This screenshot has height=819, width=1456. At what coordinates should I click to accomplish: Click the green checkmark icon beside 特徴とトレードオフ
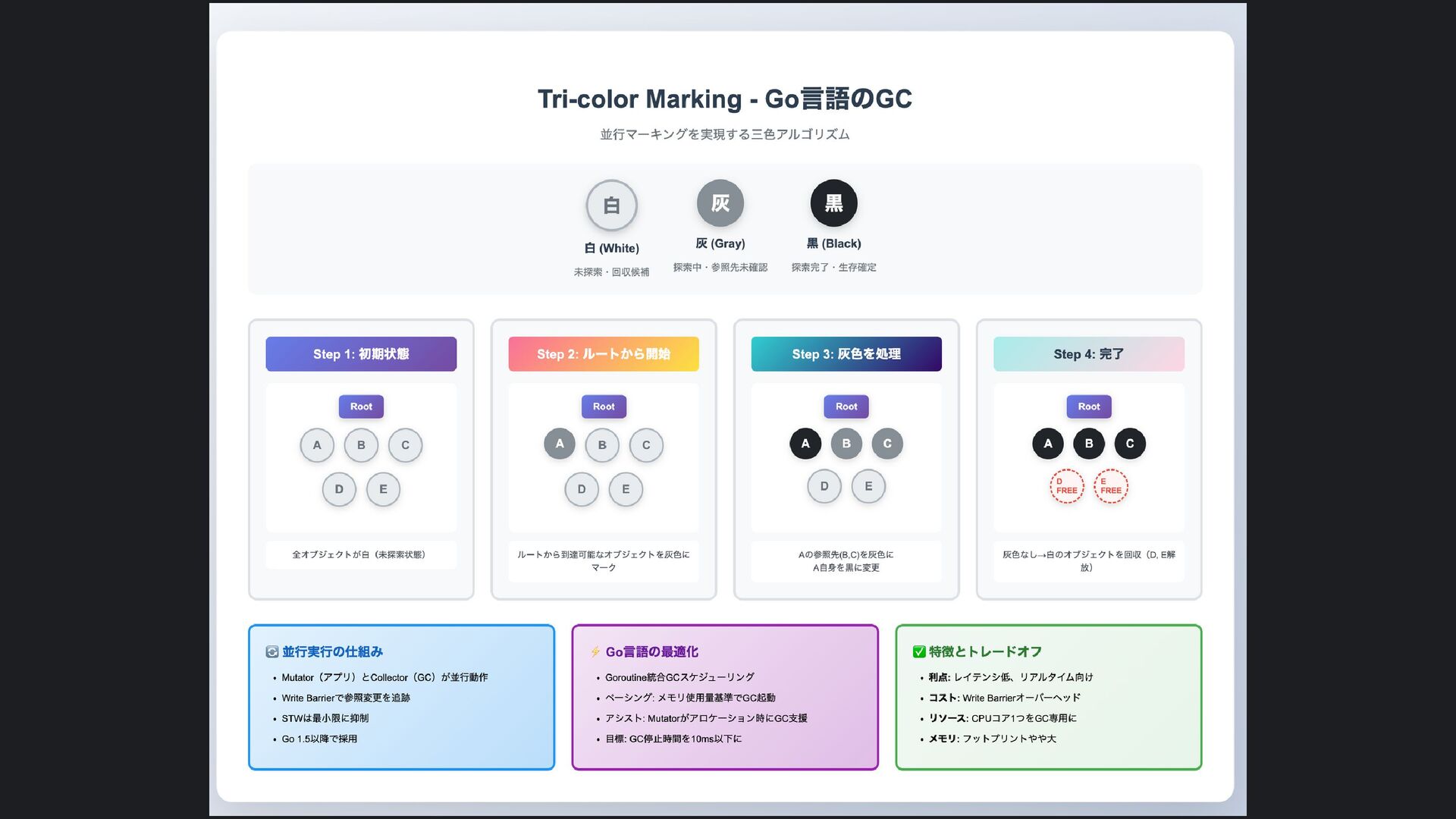(919, 651)
